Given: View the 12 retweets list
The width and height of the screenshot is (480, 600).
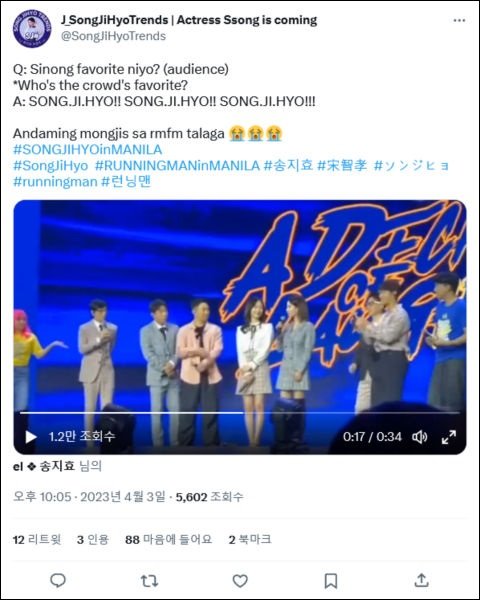Looking at the screenshot, I should tap(37, 540).
